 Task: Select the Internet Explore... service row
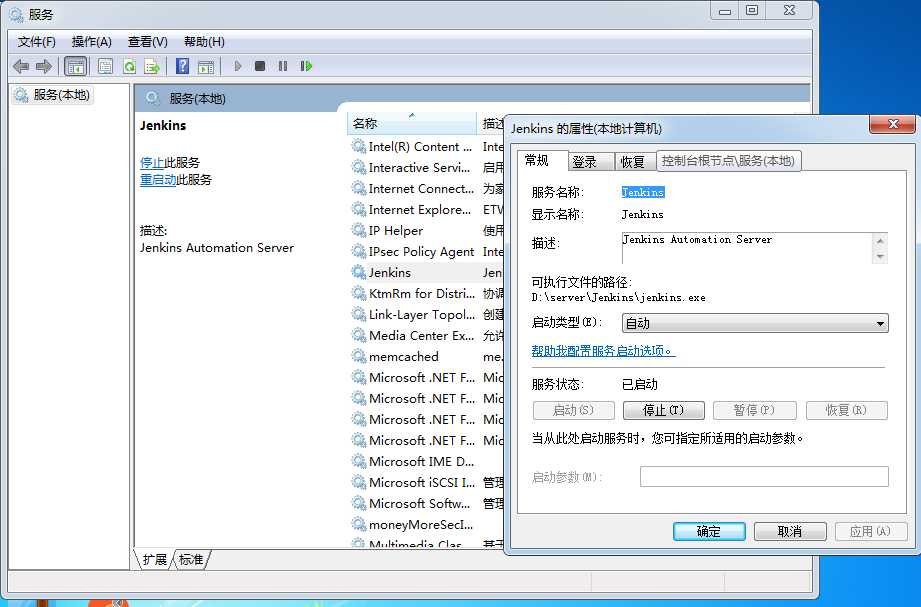[426, 209]
